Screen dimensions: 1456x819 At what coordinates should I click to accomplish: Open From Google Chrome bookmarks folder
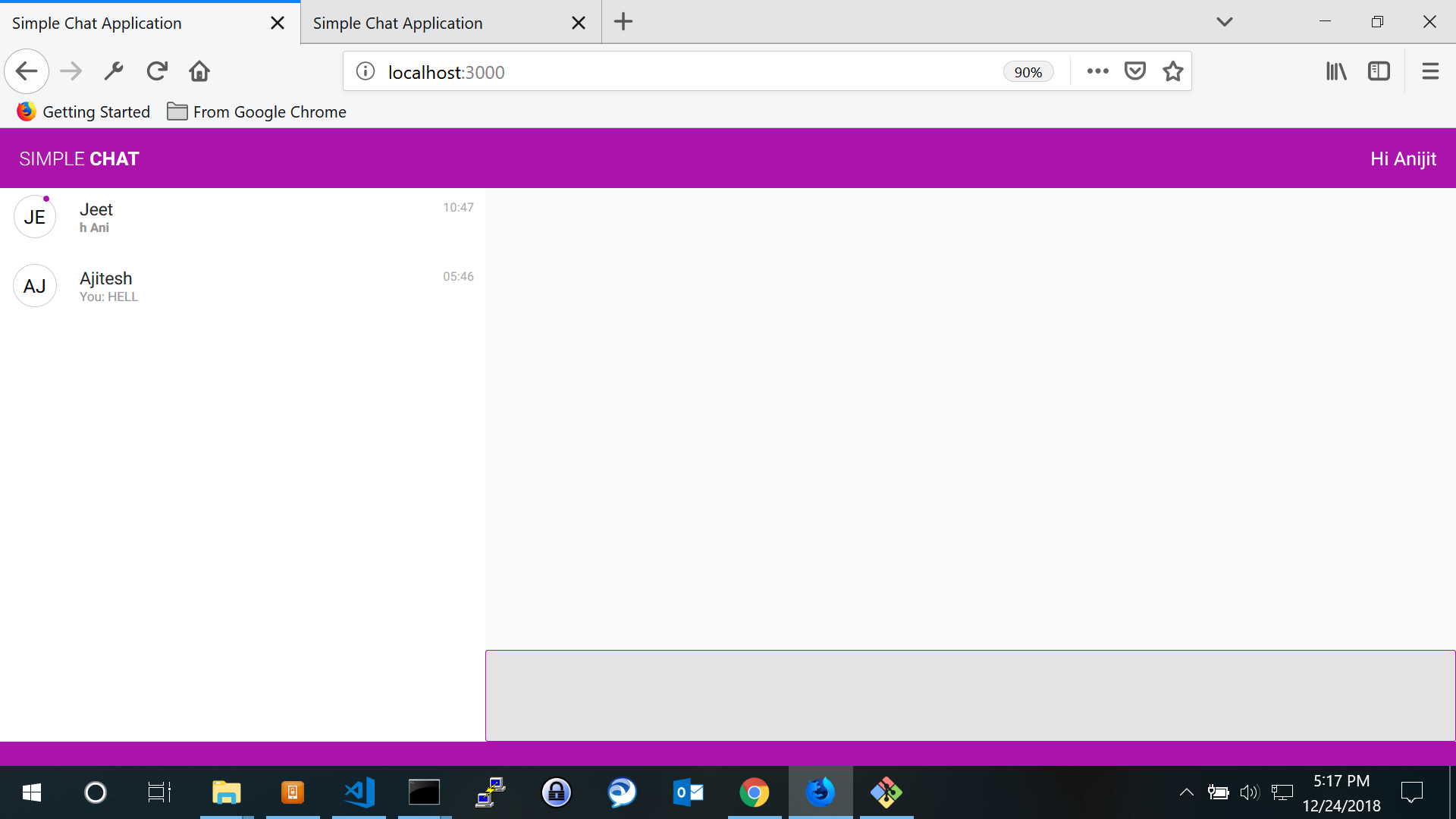256,111
